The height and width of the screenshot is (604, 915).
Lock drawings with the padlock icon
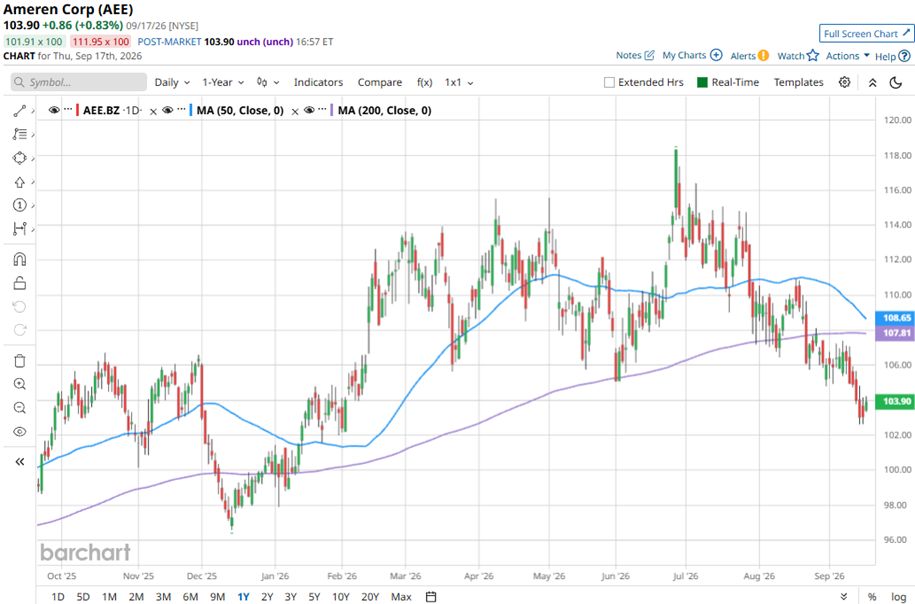[20, 283]
